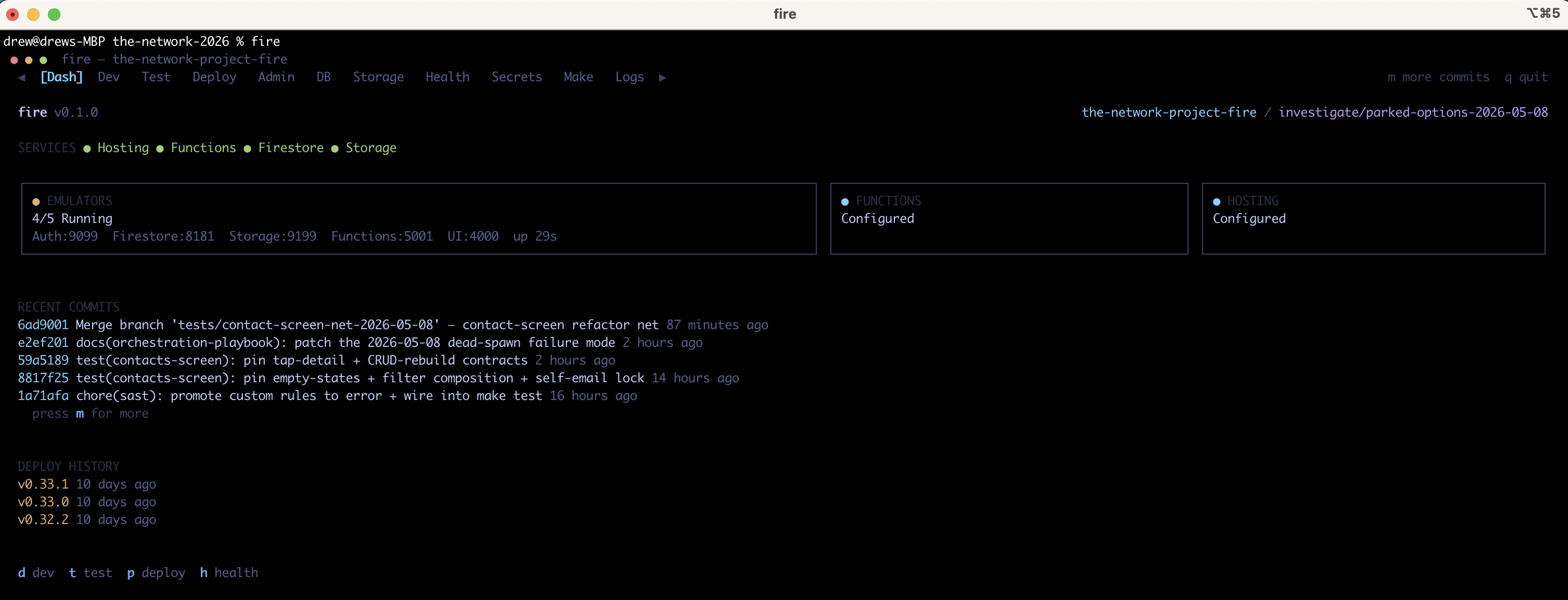Click the Firestore service label
Viewport: 1568px width, 600px height.
click(291, 147)
